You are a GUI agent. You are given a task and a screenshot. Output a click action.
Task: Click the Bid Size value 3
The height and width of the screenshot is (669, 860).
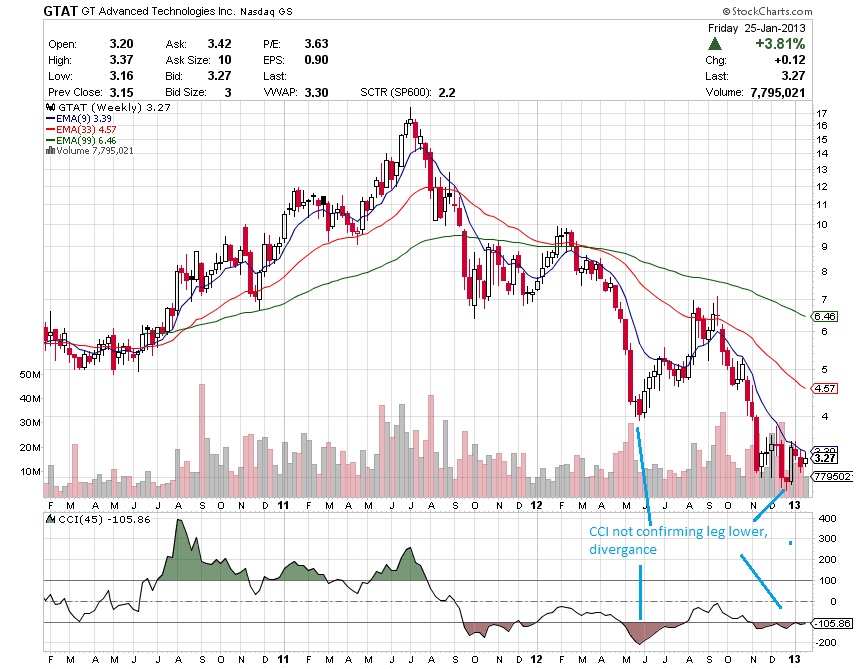(x=228, y=92)
